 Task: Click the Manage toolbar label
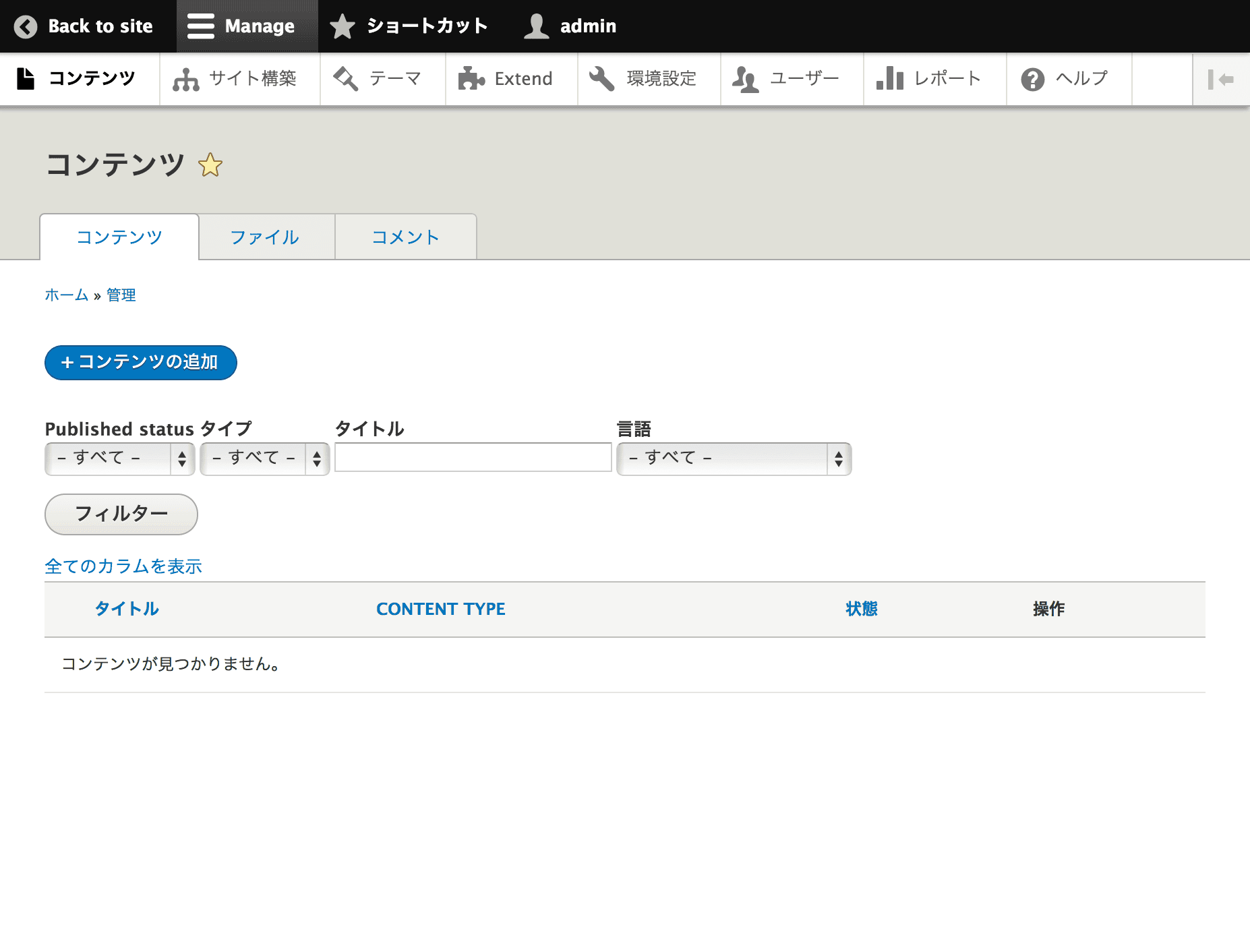[260, 26]
